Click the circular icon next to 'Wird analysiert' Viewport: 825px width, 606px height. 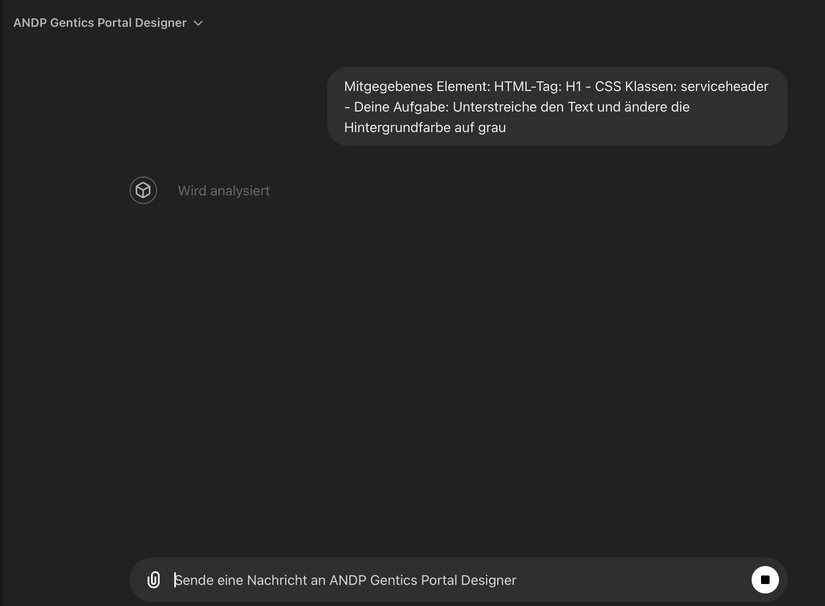(x=143, y=190)
